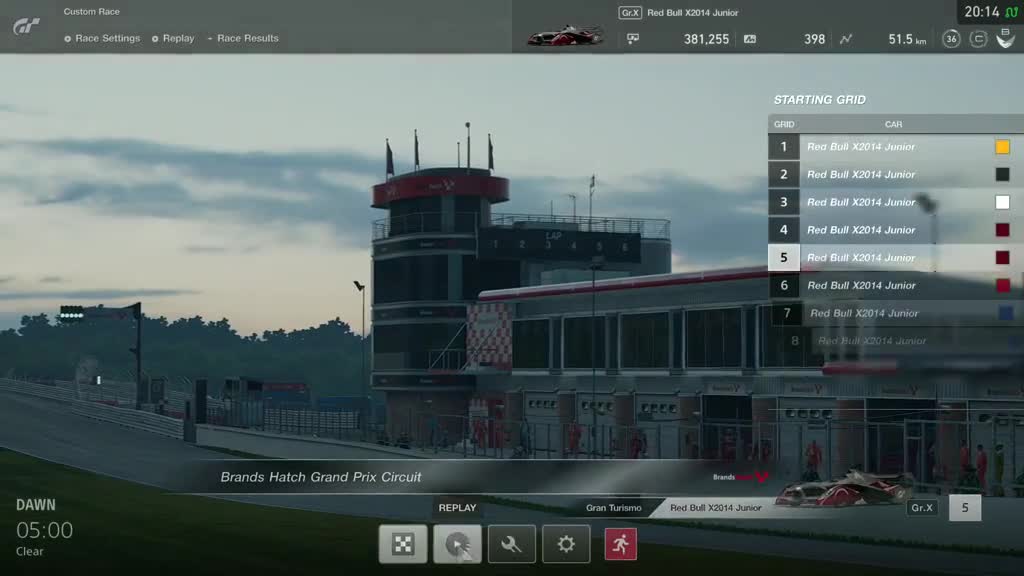Select grid position 6 row
The height and width of the screenshot is (576, 1024).
pos(896,285)
